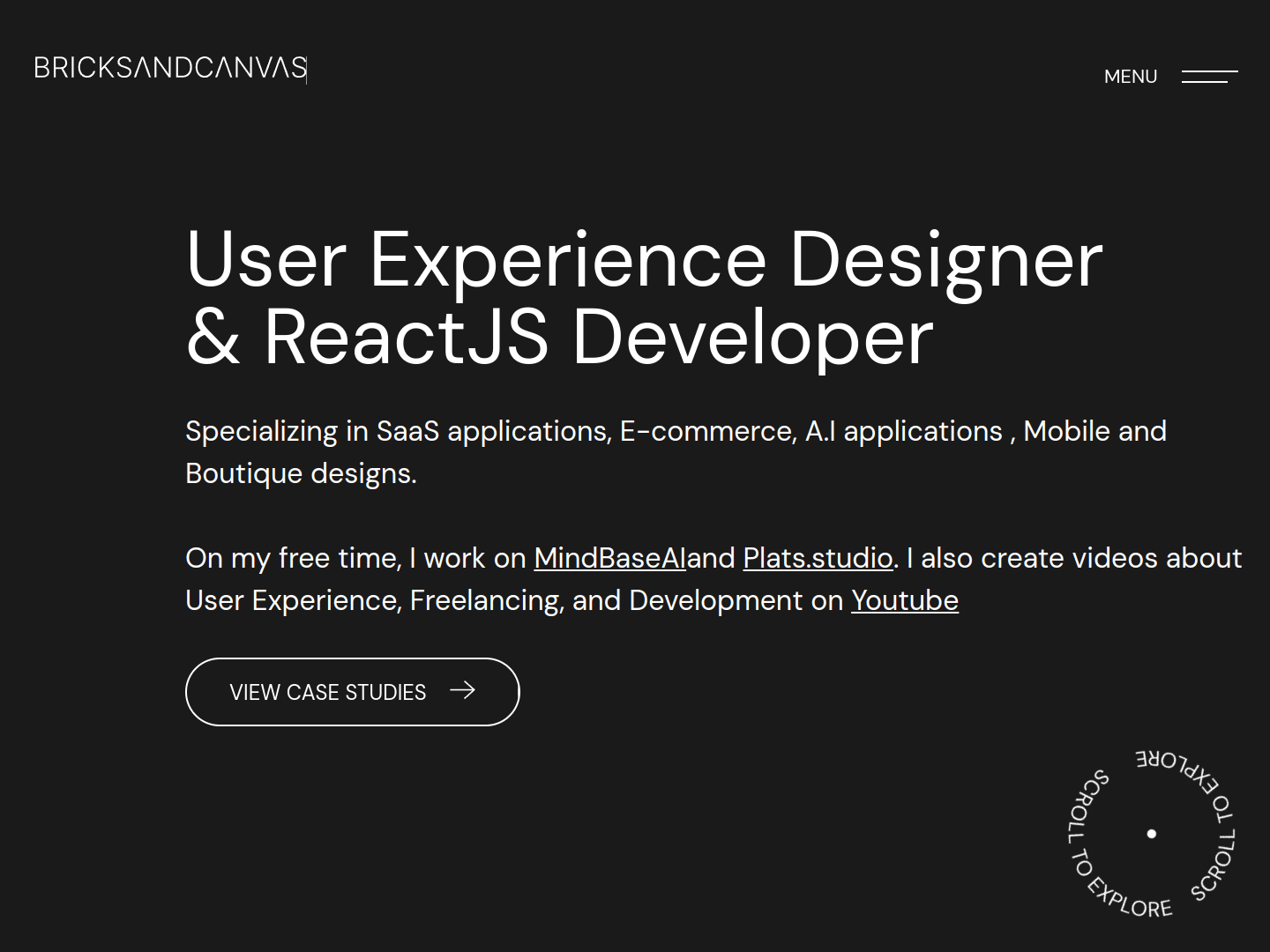The height and width of the screenshot is (952, 1270).
Task: Click the 'Specializing in SaaS applications' text
Action: pyautogui.click(x=397, y=431)
